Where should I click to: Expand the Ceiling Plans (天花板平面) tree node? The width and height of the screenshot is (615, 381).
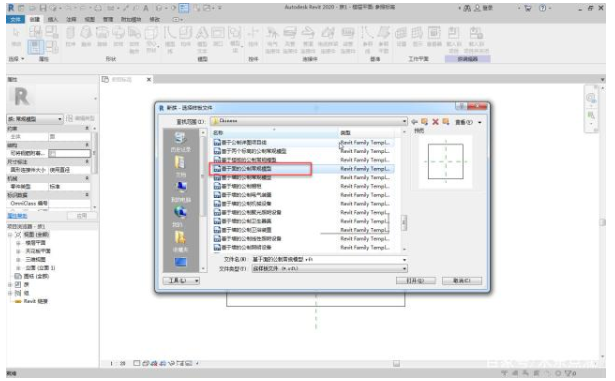point(18,251)
